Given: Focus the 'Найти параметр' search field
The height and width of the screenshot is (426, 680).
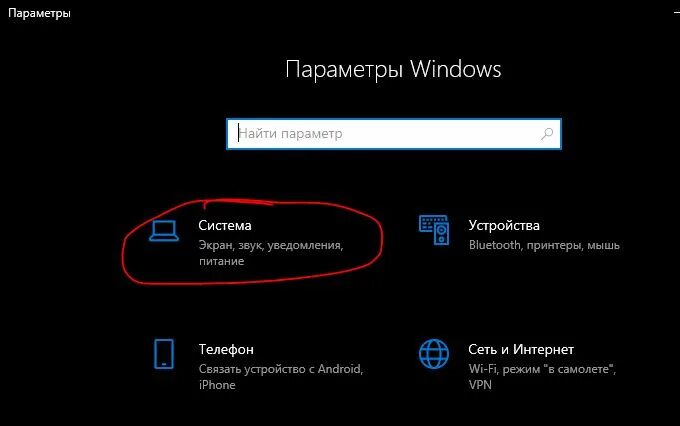Looking at the screenshot, I should [394, 134].
